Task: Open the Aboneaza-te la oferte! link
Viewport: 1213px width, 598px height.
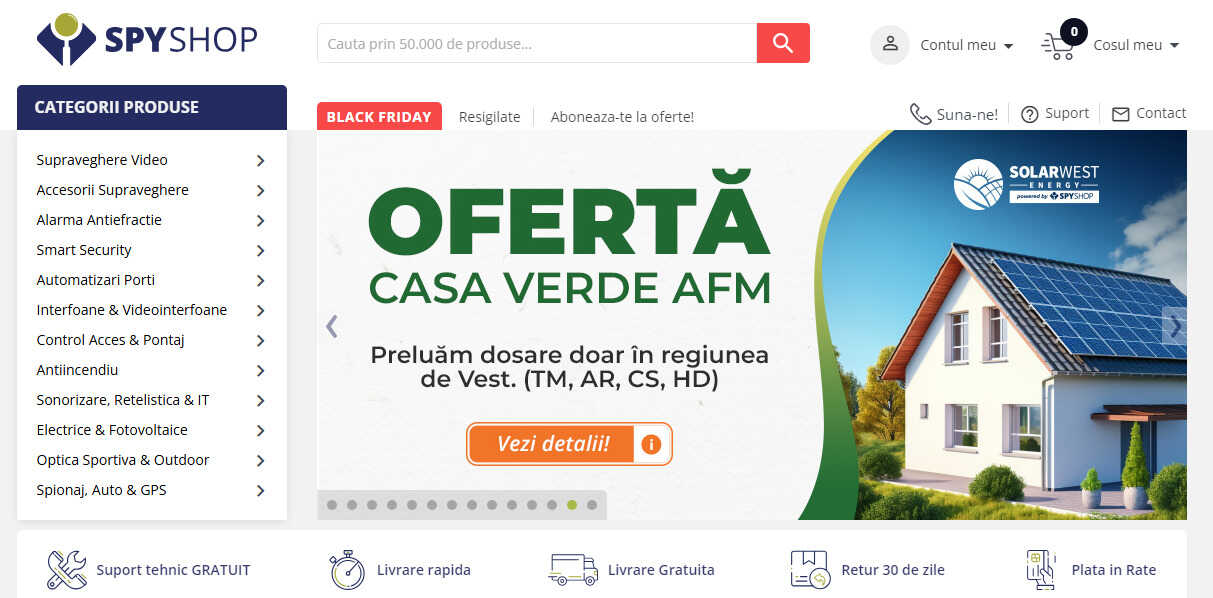Action: (622, 117)
